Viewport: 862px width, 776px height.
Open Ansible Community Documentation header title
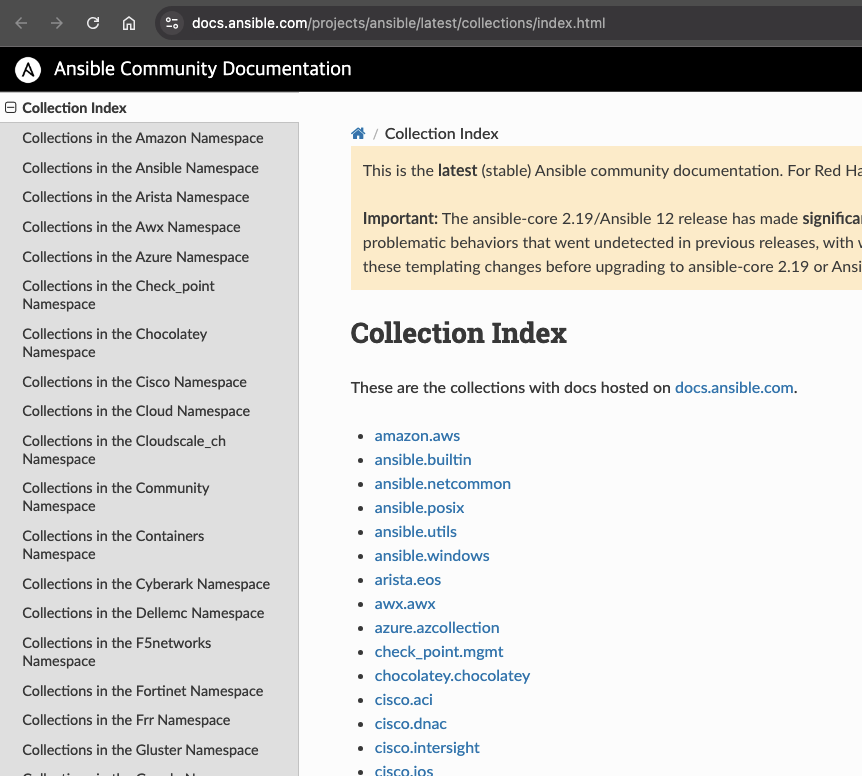[x=202, y=69]
